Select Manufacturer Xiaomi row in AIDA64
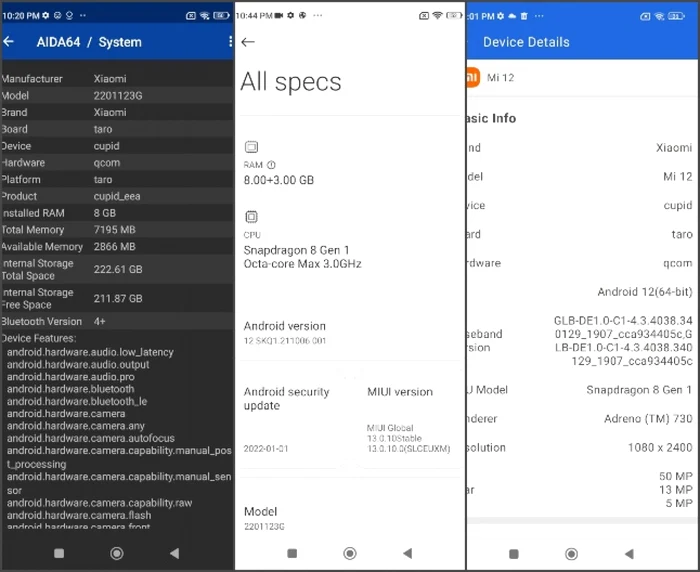This screenshot has height=572, width=700. (x=117, y=79)
